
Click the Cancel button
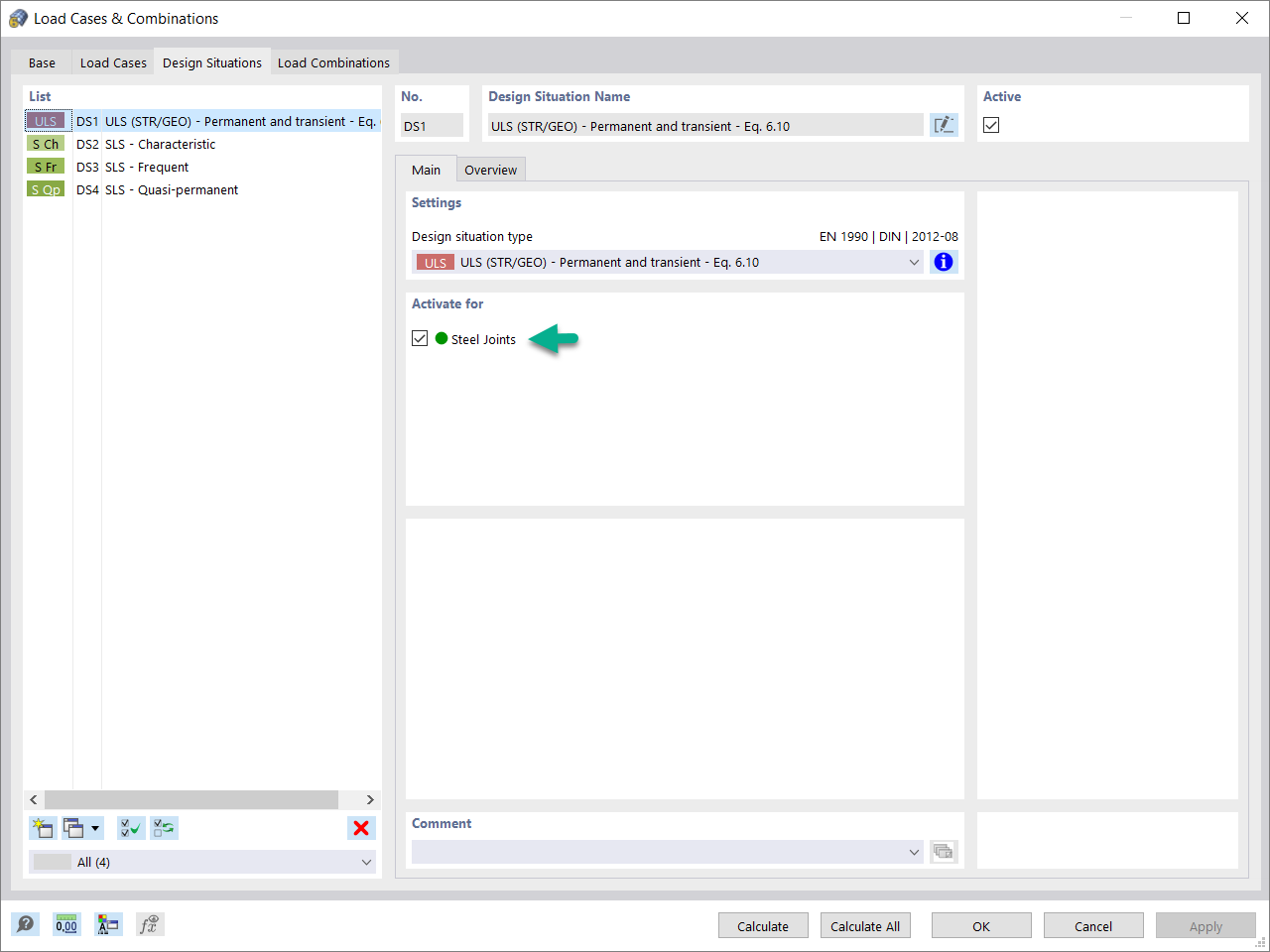(x=1093, y=926)
